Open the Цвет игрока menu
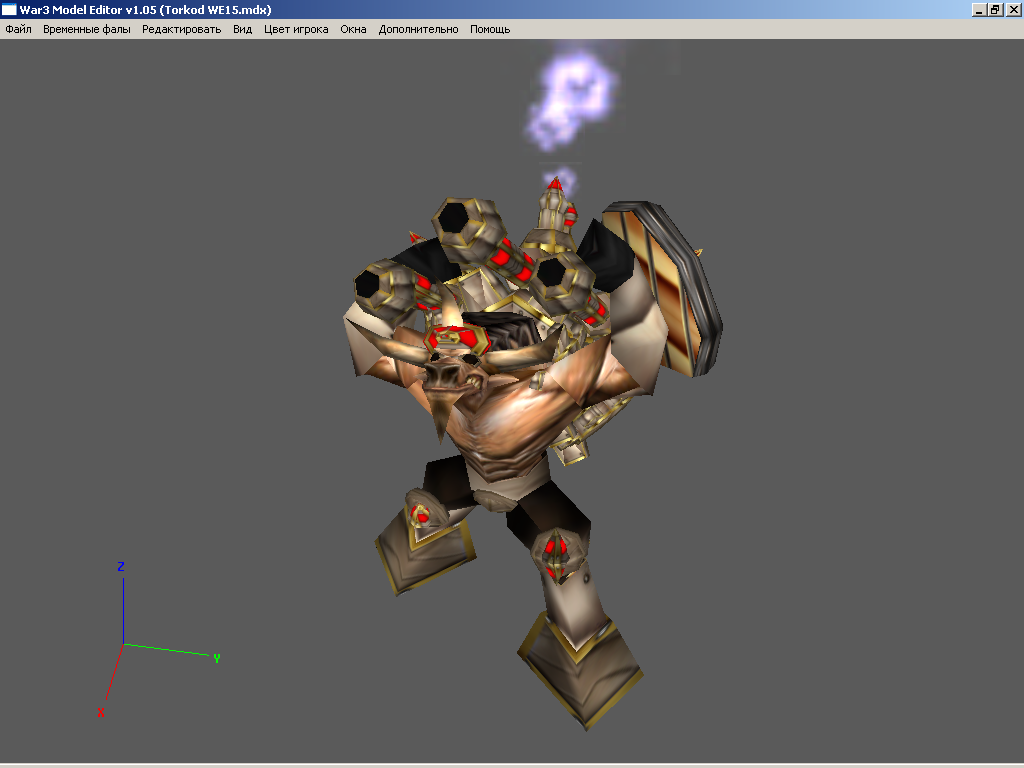The height and width of the screenshot is (768, 1024). (296, 29)
